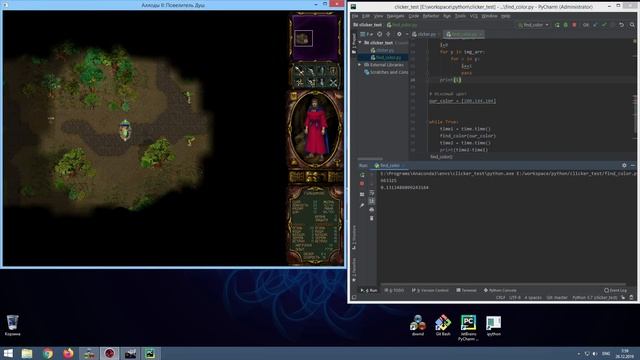The height and width of the screenshot is (360, 640).
Task: Toggle the Structure side tool window tab
Action: pyautogui.click(x=353, y=238)
